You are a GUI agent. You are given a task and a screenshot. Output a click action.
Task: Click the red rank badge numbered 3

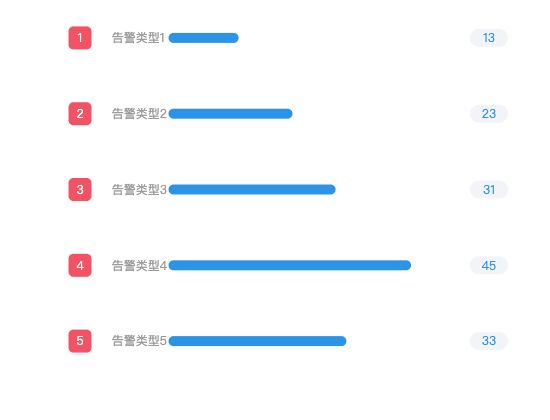click(x=80, y=189)
